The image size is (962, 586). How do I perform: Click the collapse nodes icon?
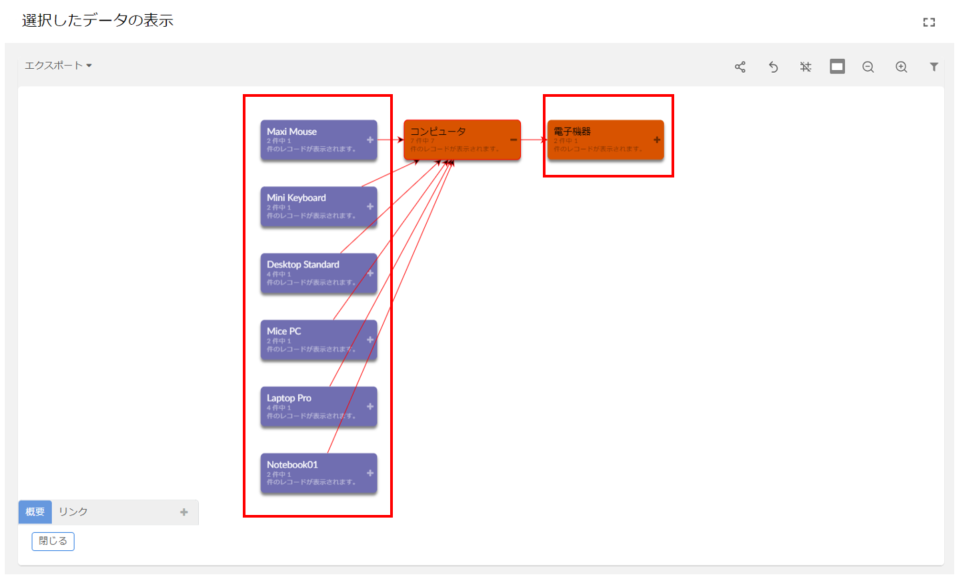pyautogui.click(x=806, y=67)
